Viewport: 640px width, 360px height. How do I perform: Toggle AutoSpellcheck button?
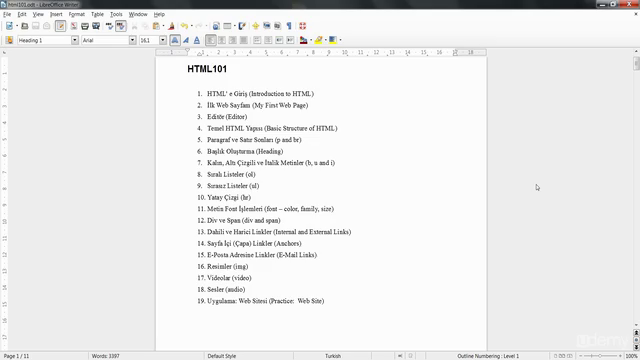click(120, 26)
